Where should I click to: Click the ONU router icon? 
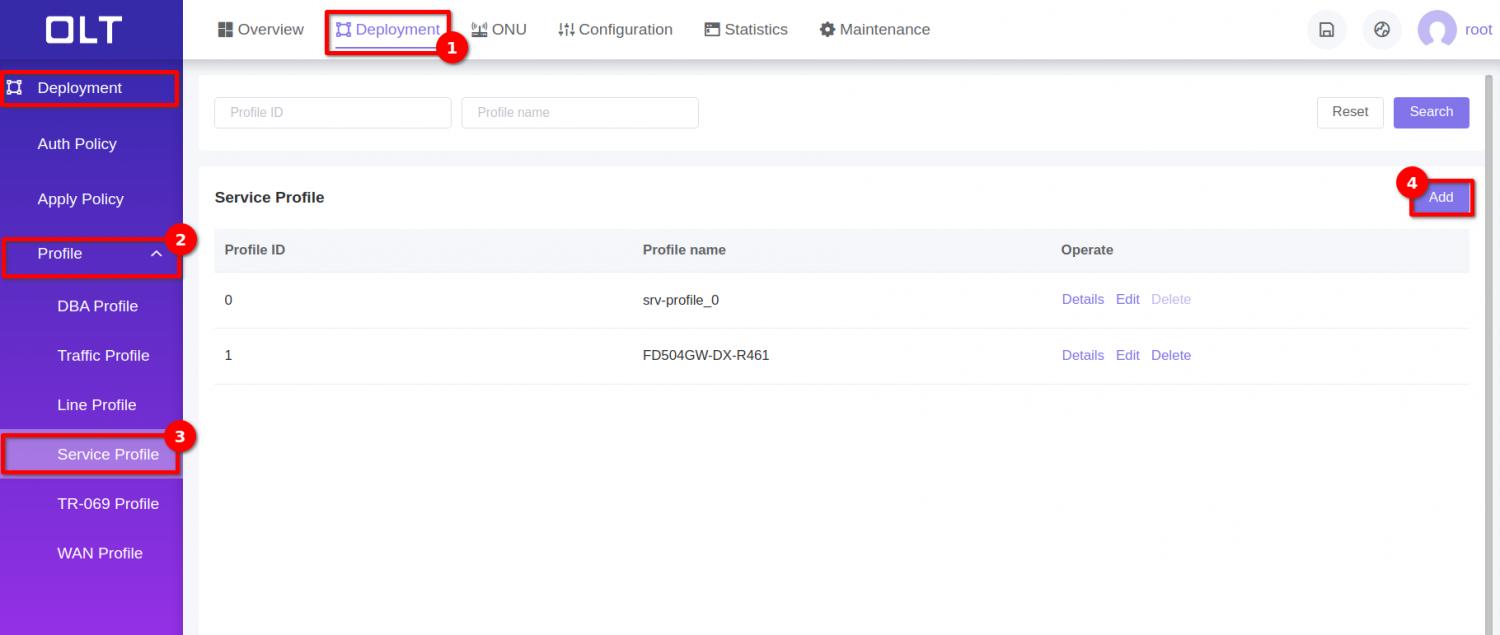coord(479,29)
